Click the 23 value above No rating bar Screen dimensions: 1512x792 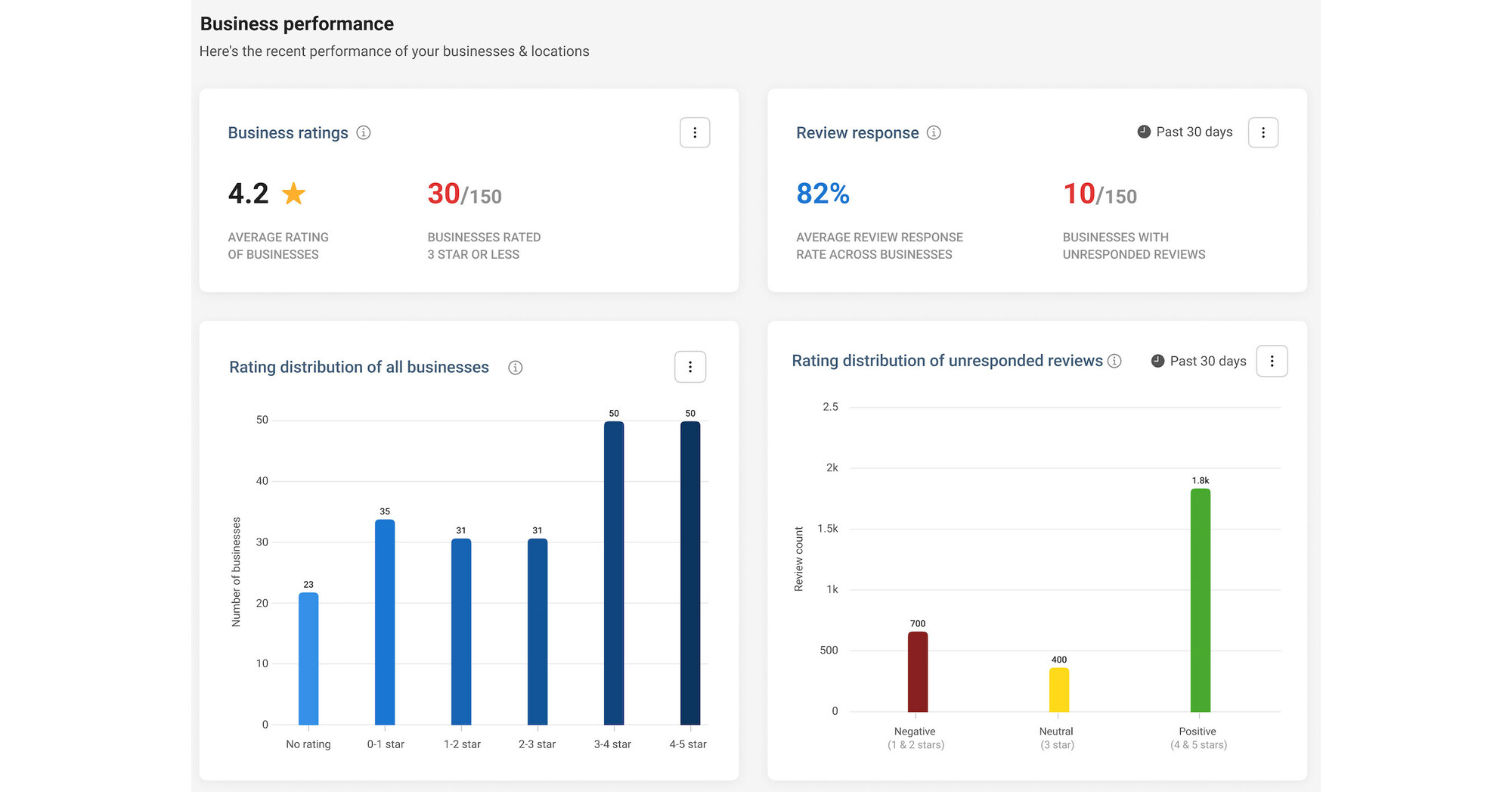308,585
